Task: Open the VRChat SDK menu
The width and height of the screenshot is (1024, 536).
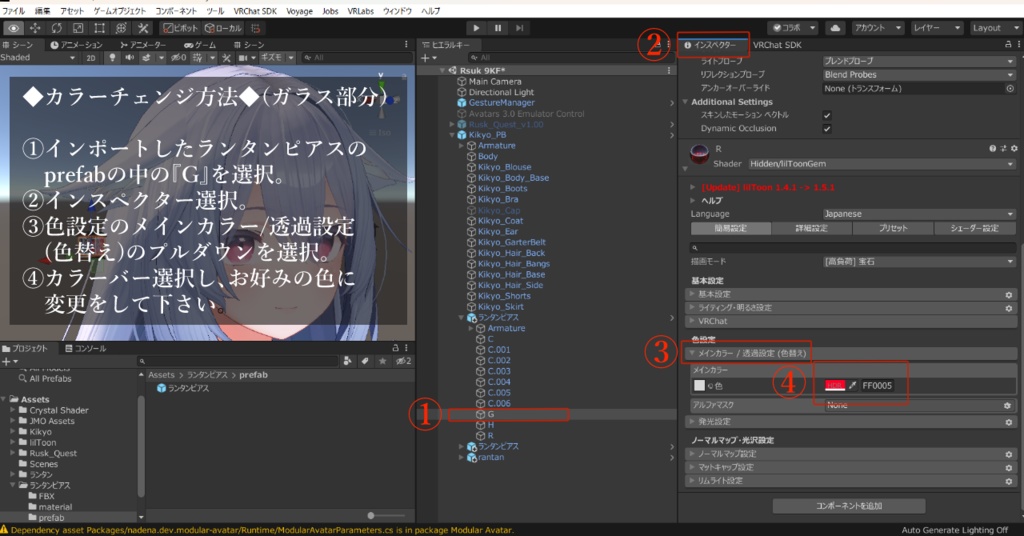Action: tap(255, 11)
